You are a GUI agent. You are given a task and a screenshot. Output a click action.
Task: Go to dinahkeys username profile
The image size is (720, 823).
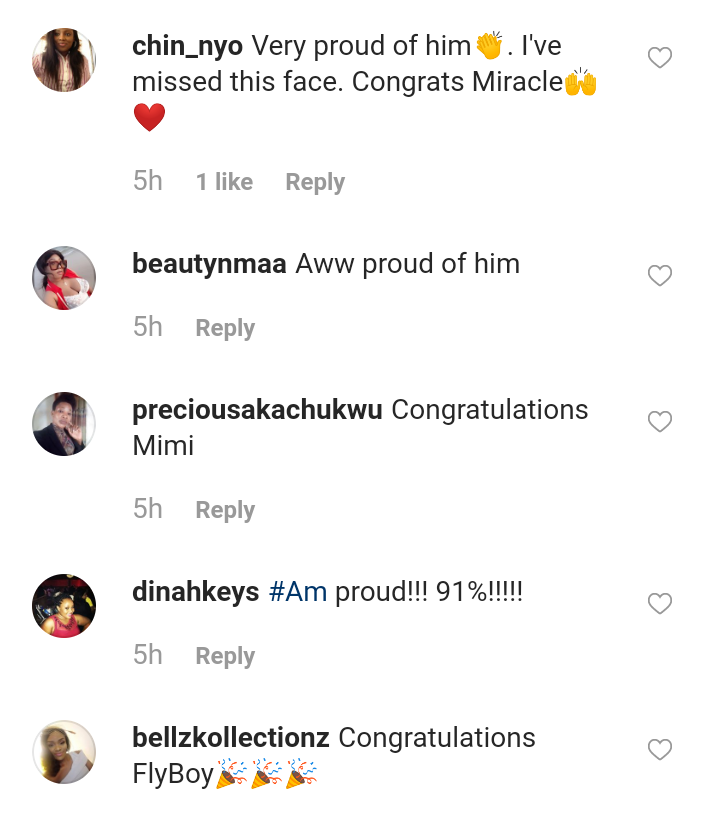point(196,592)
